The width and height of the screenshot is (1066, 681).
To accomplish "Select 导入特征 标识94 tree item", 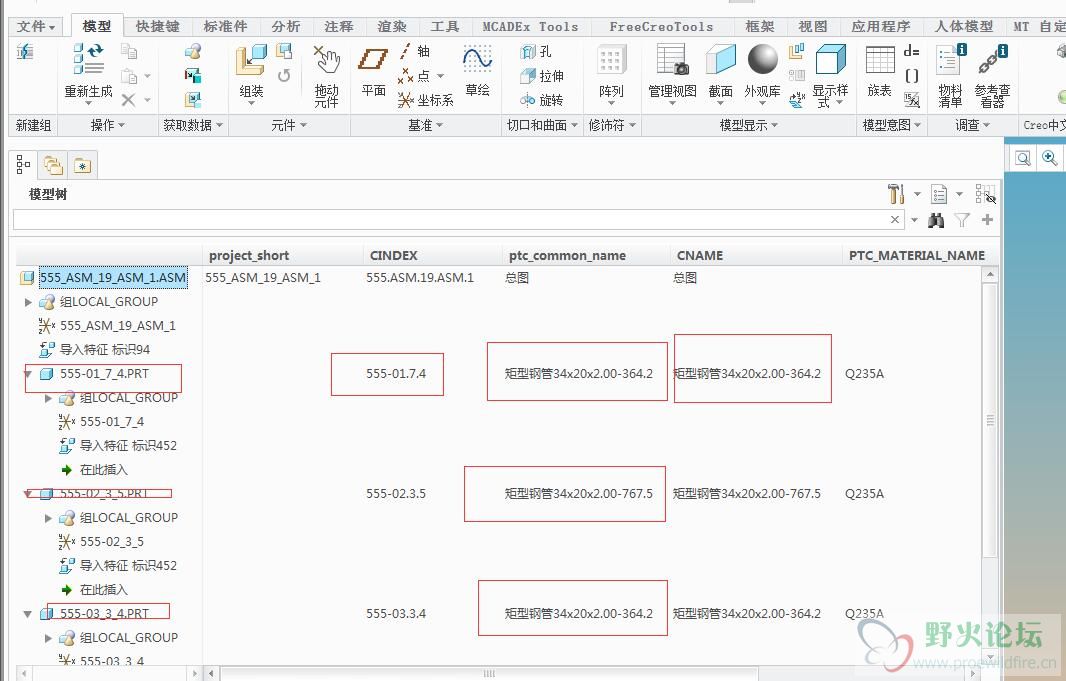I will point(105,350).
